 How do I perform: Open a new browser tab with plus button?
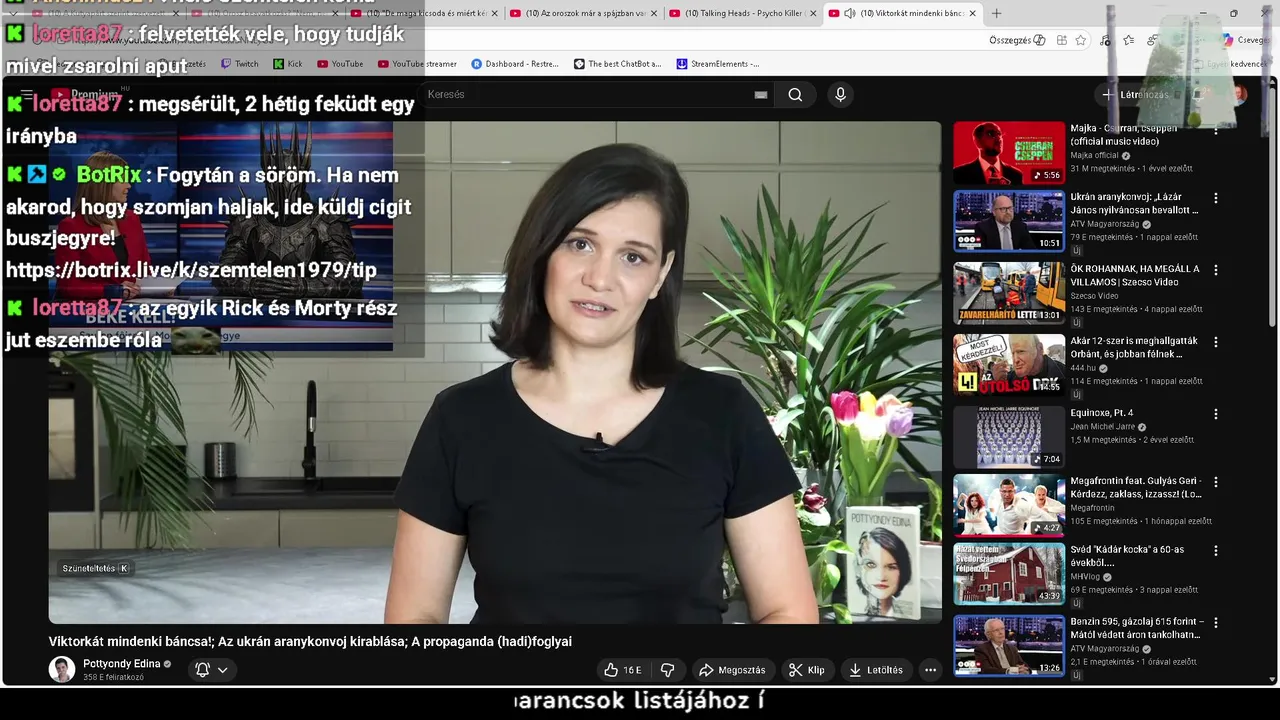click(x=996, y=13)
